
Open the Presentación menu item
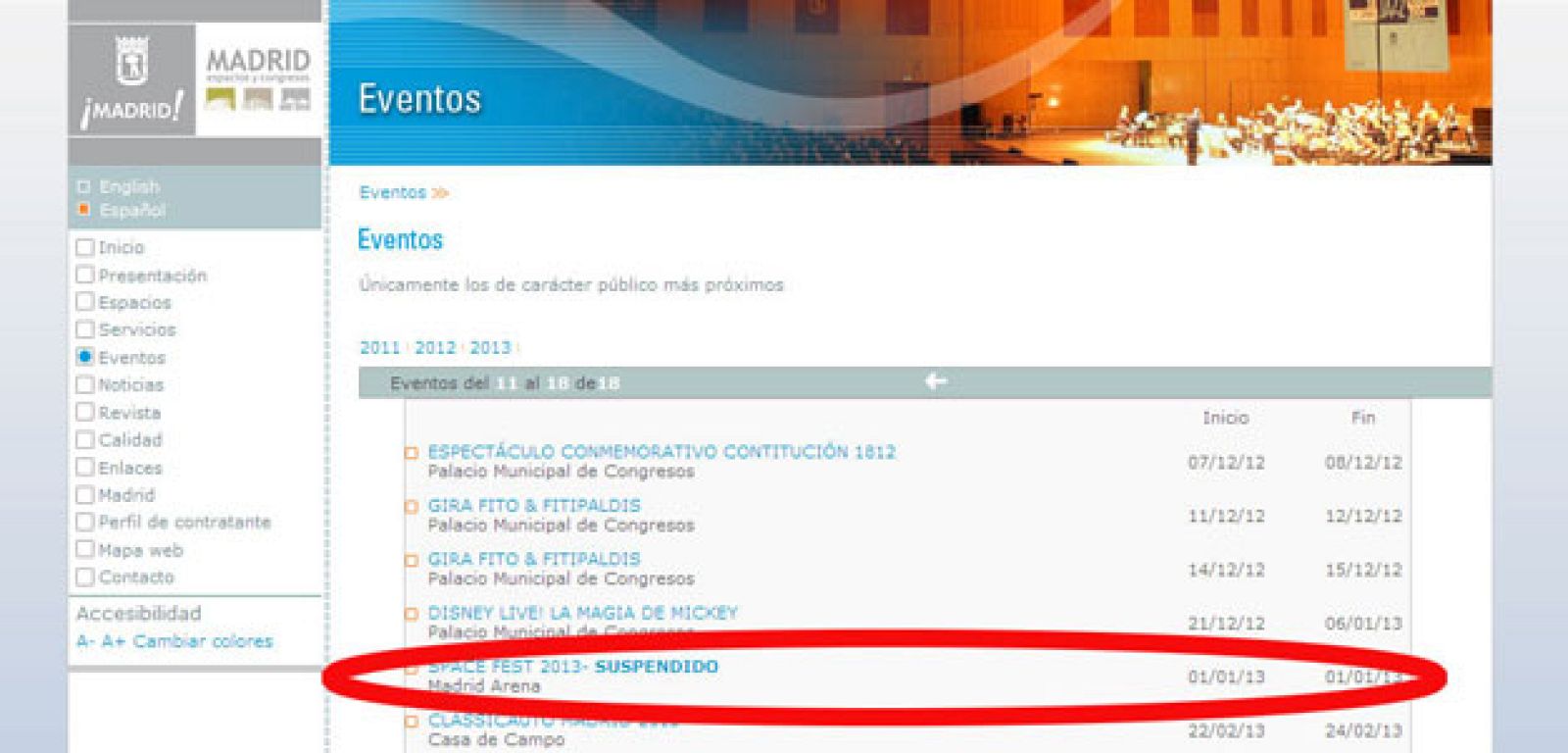click(152, 276)
